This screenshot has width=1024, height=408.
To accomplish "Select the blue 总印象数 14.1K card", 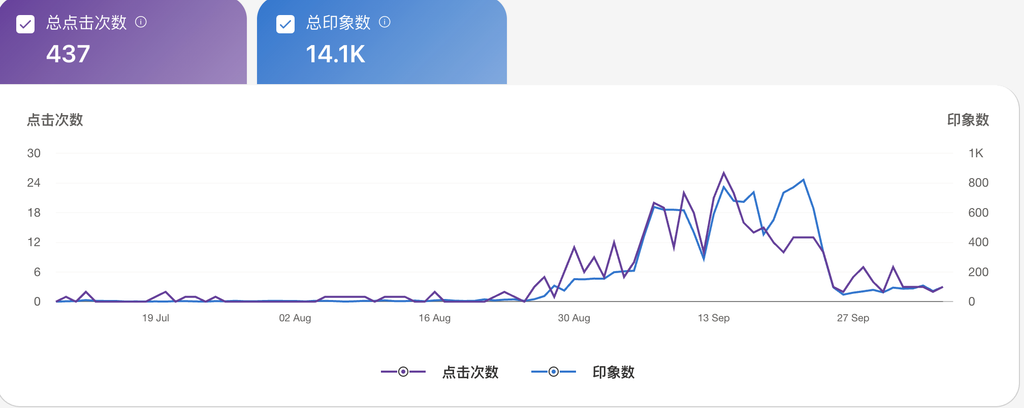I will point(381,42).
